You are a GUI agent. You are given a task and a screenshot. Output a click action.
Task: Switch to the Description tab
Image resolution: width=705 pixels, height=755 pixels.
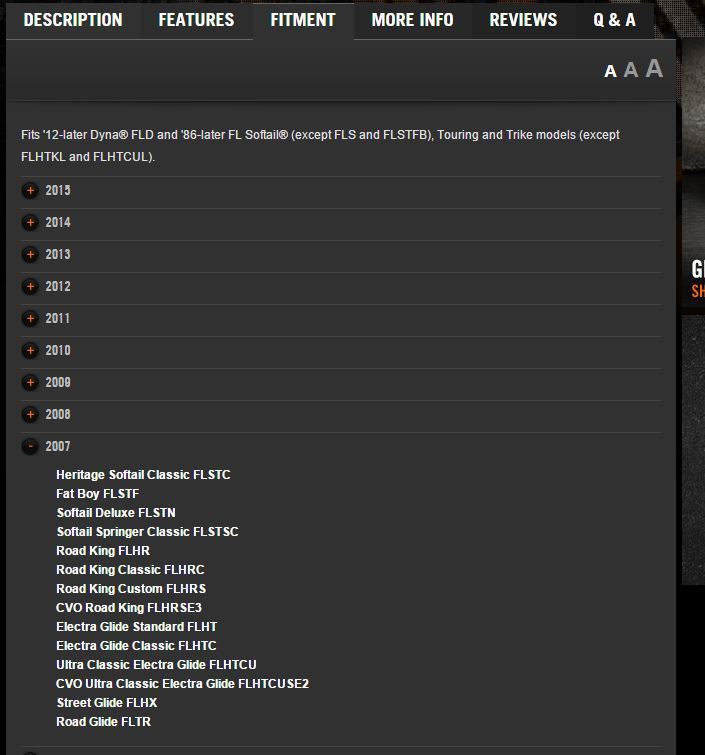[x=73, y=20]
